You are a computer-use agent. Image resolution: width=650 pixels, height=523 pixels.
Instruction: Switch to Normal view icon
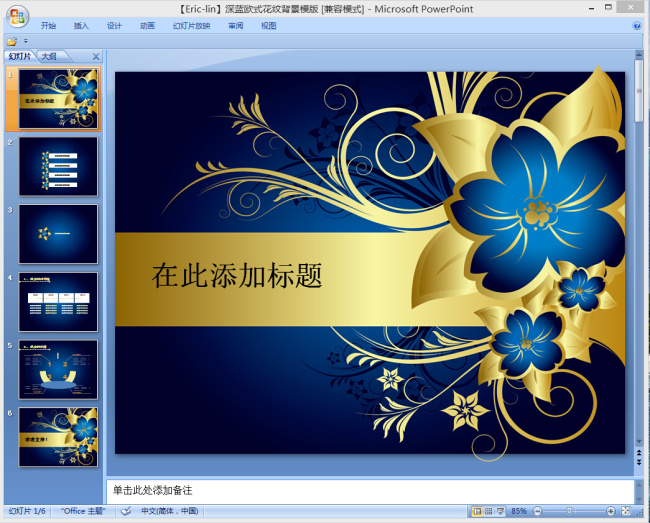(x=477, y=511)
